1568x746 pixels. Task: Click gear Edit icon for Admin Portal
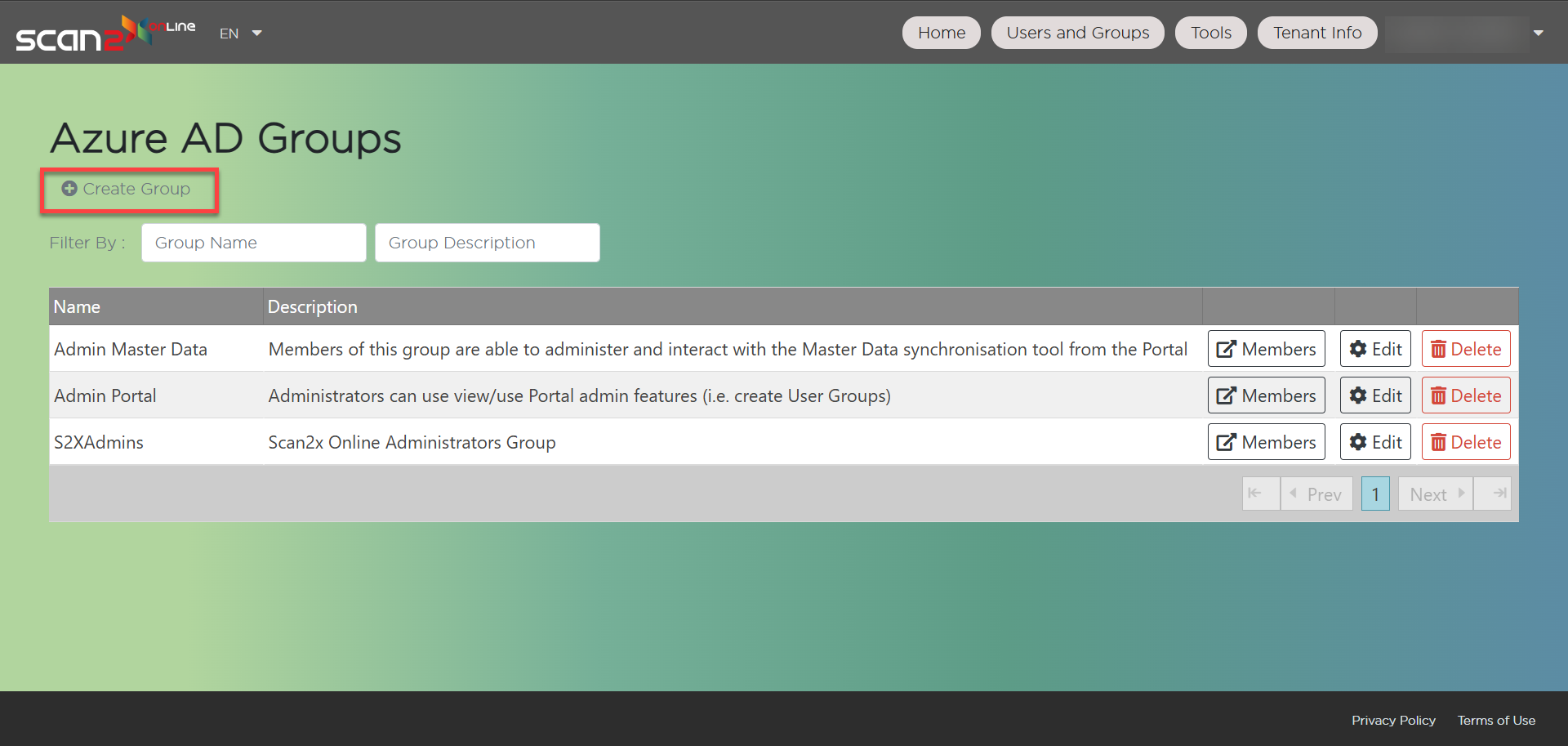click(1358, 395)
